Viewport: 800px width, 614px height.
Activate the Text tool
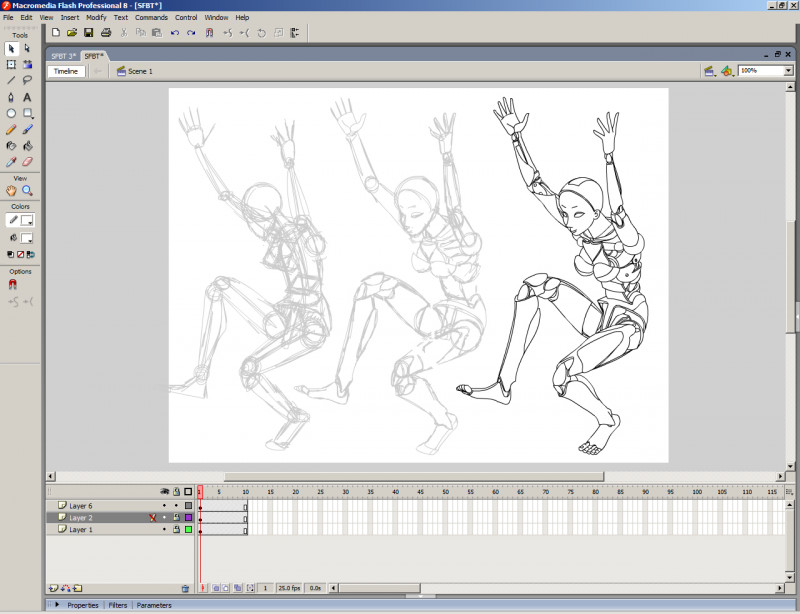coord(28,97)
